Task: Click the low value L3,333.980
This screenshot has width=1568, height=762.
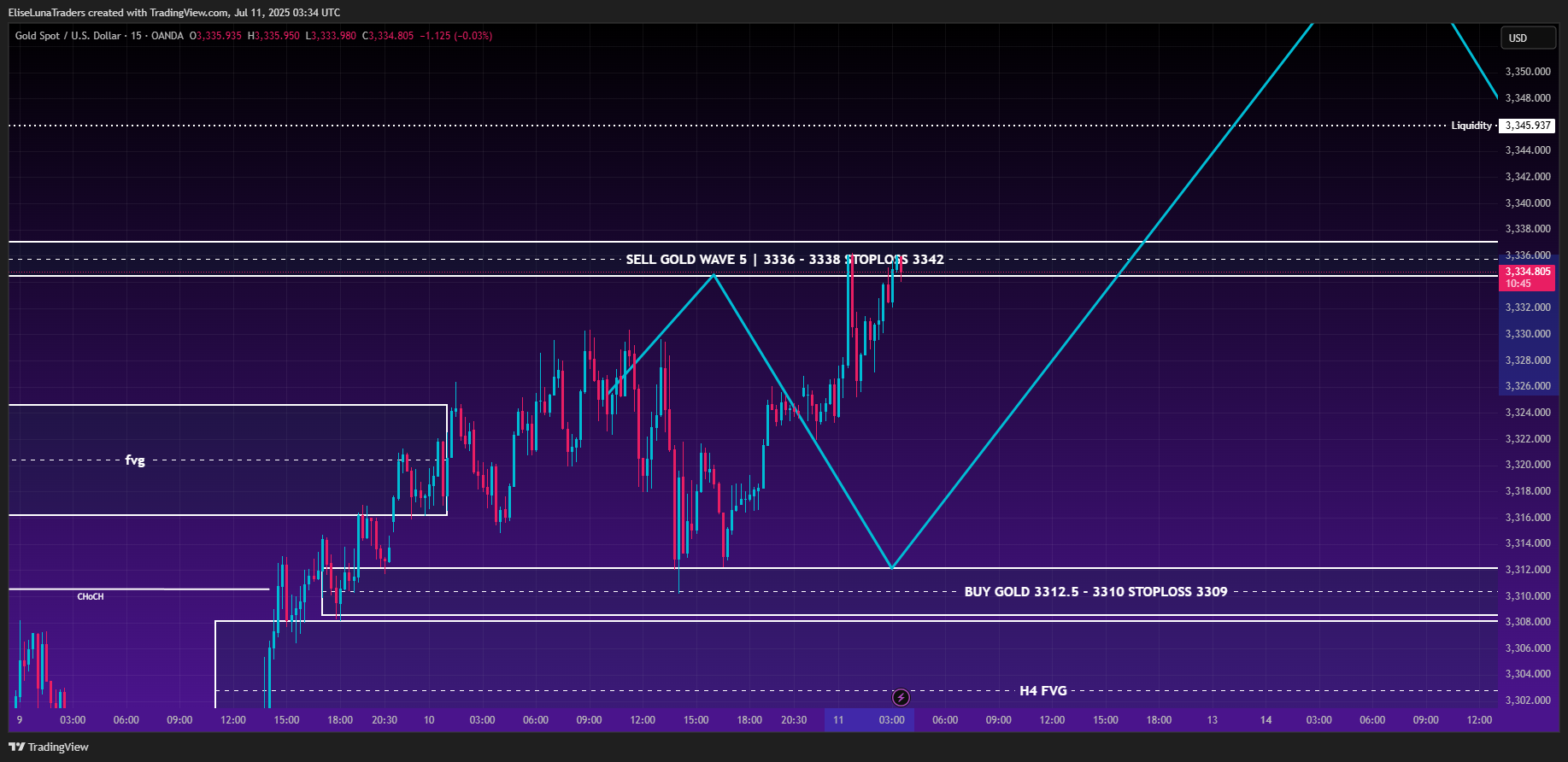Action: 331,36
